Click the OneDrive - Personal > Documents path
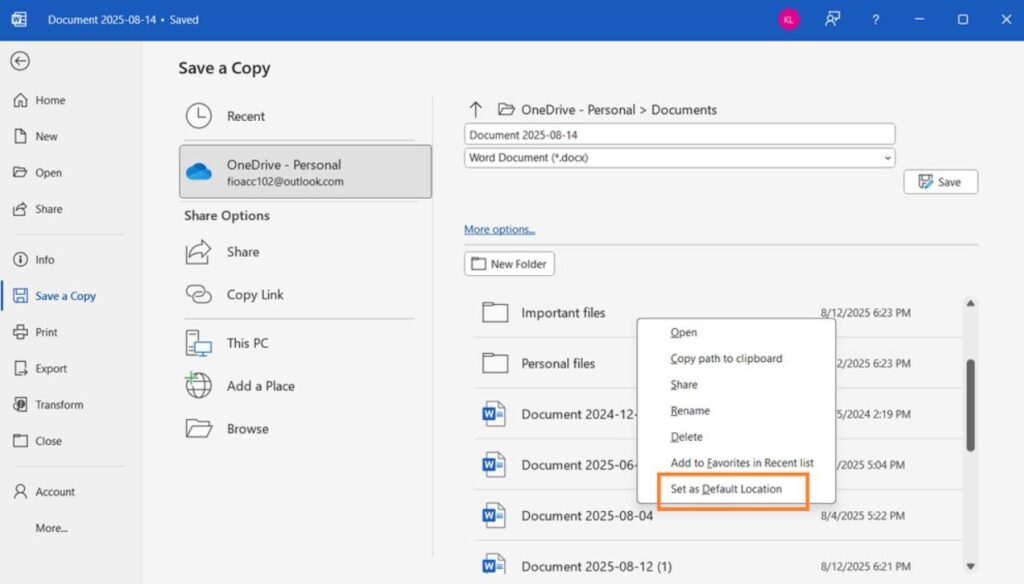Viewport: 1024px width, 584px height. pyautogui.click(x=618, y=110)
